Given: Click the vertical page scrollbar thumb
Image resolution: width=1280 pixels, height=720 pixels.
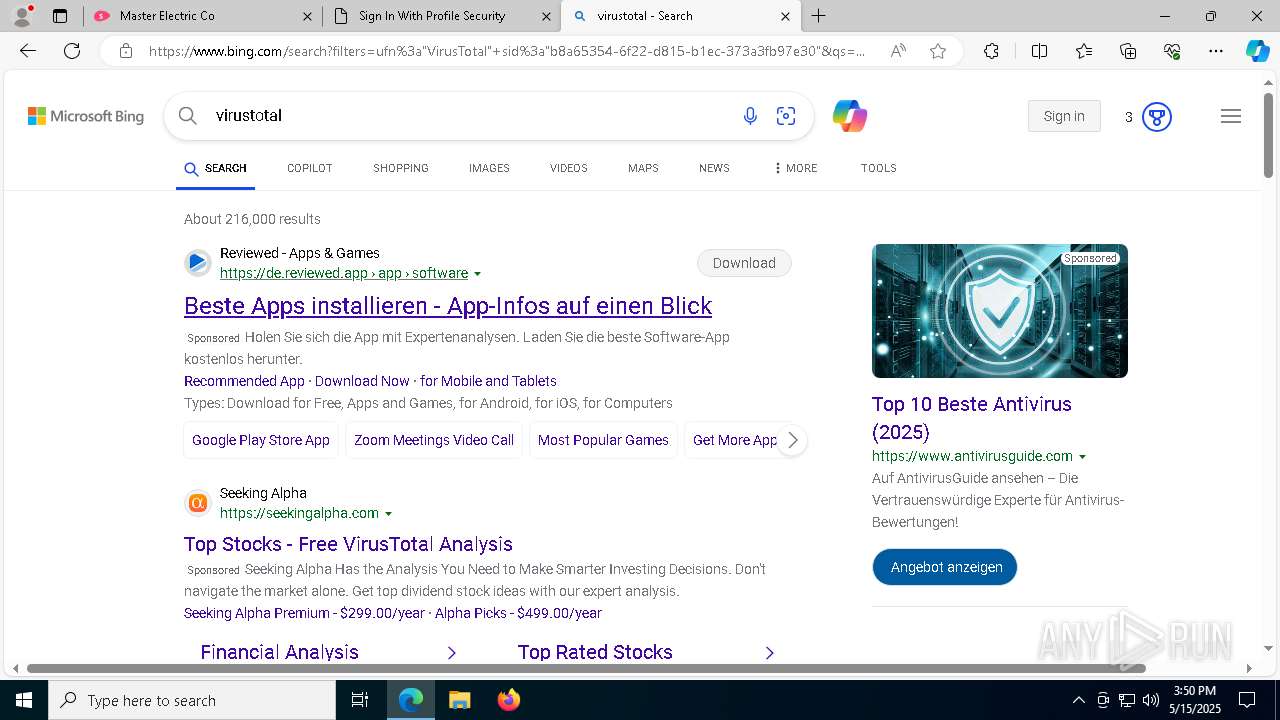Looking at the screenshot, I should (x=1268, y=135).
